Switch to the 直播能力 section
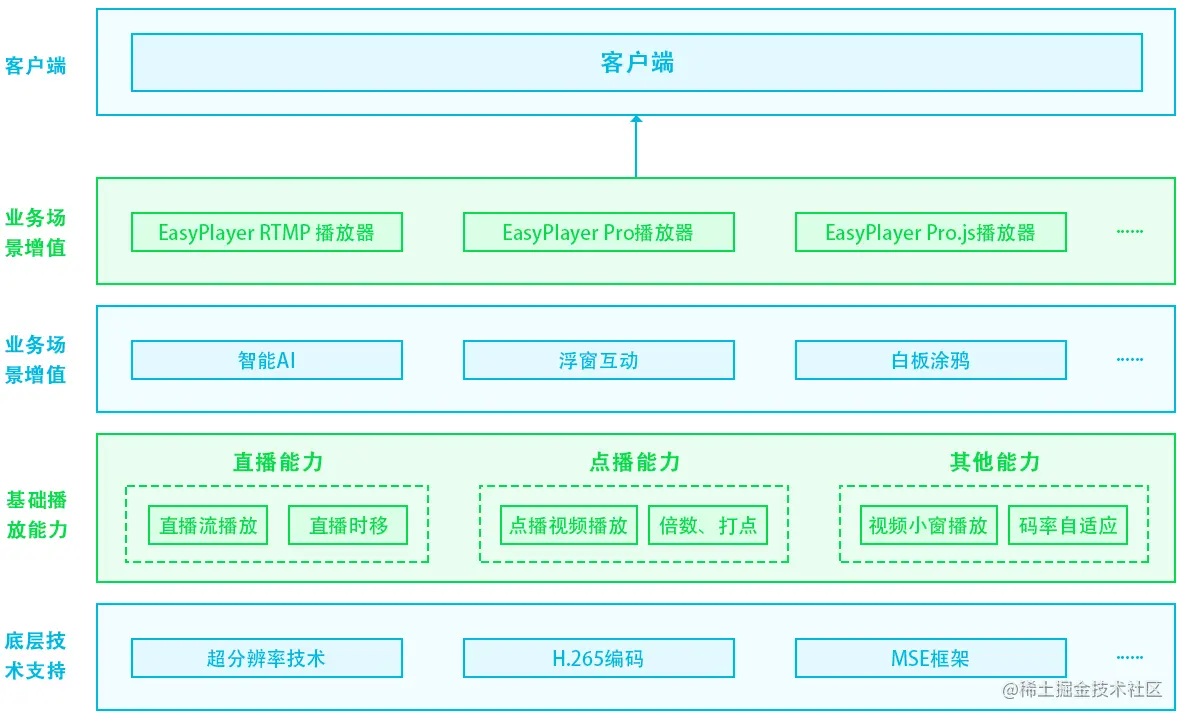Viewport: 1183px width, 720px height. 276,462
